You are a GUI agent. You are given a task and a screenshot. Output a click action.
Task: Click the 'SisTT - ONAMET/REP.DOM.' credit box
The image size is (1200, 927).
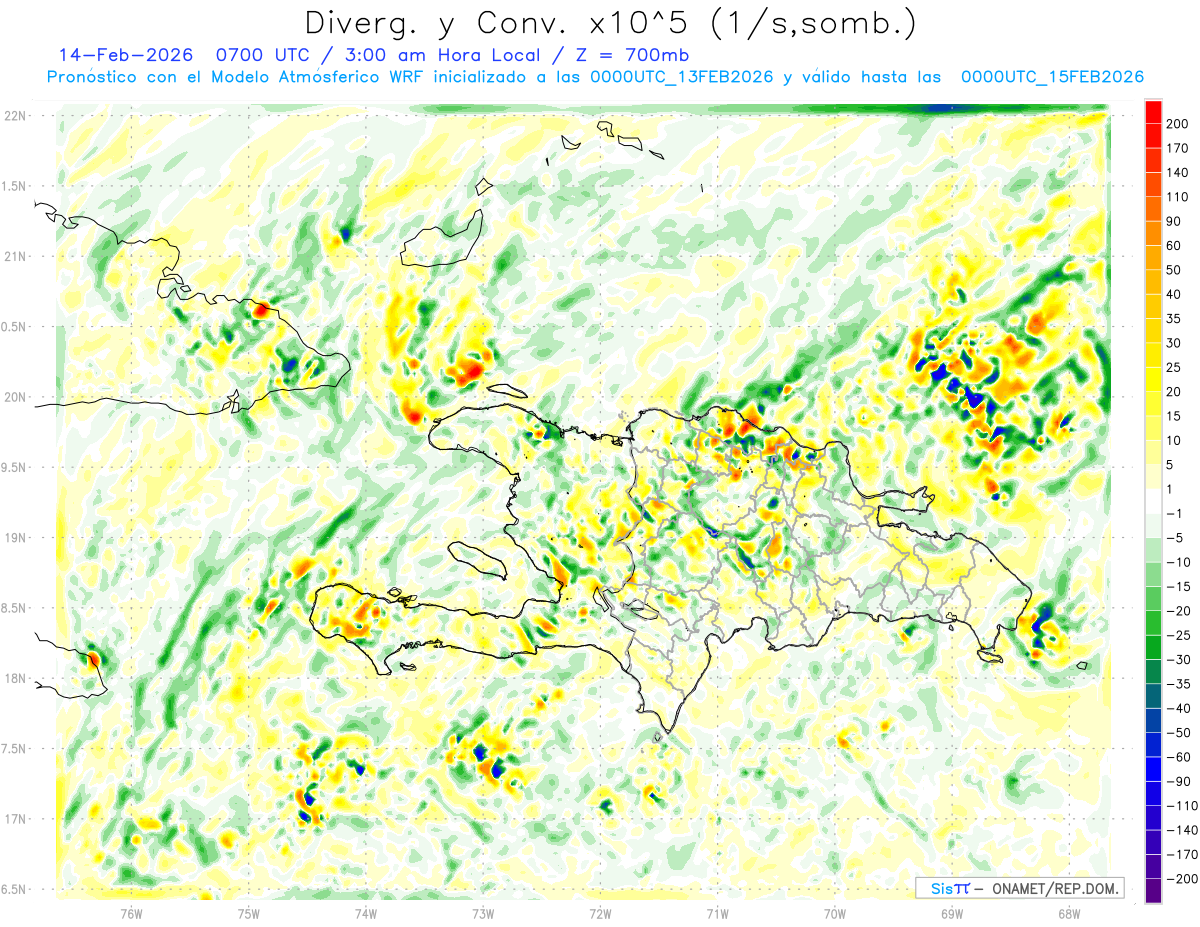click(1019, 888)
